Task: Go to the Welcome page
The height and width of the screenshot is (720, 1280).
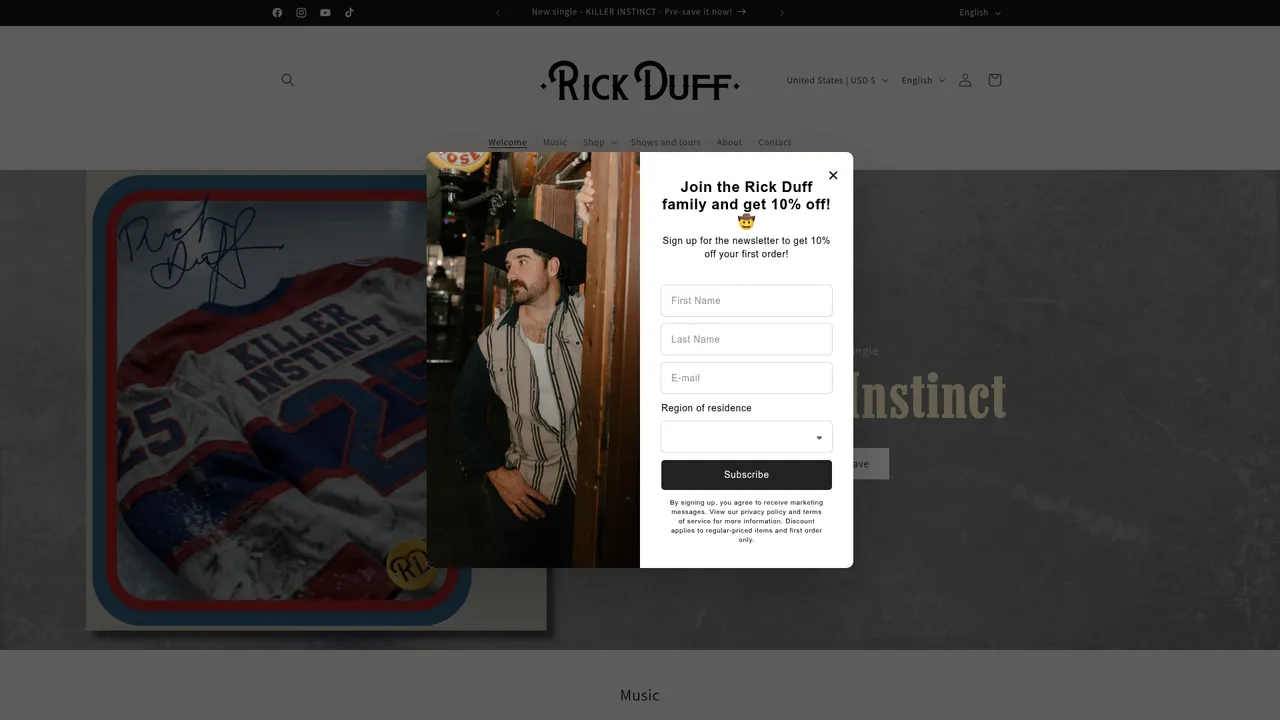Action: 507,142
